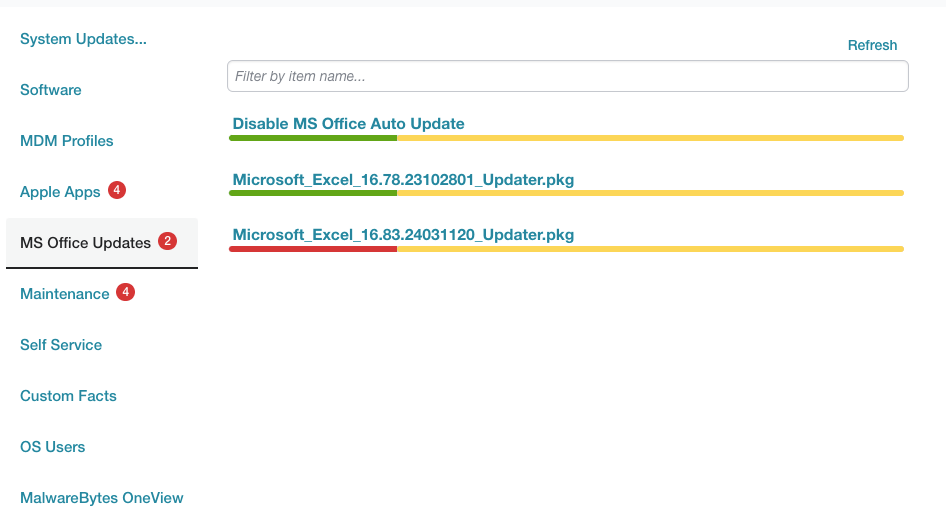This screenshot has height=510, width=946.
Task: Switch to the Software tab
Action: pos(51,90)
